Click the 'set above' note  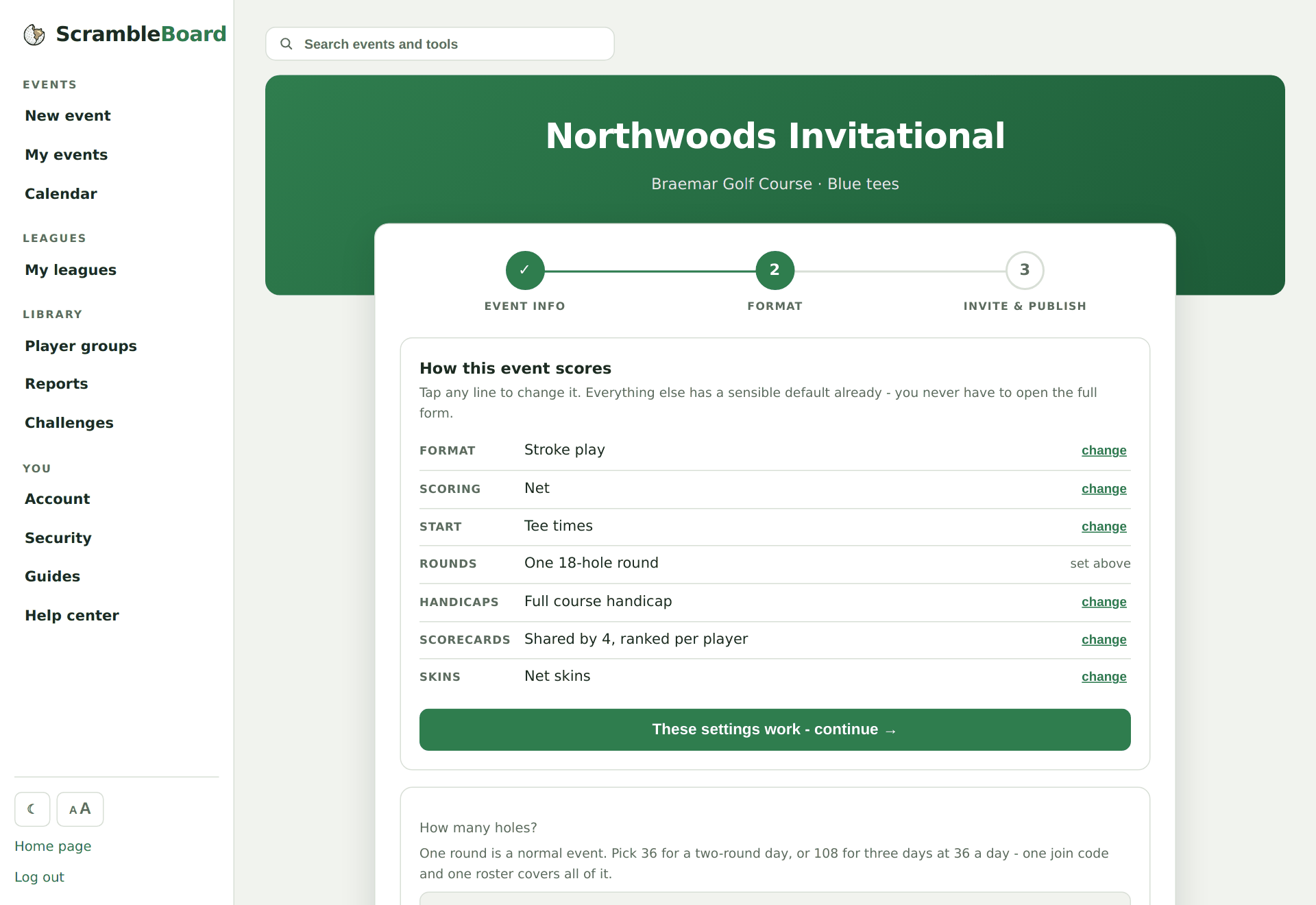click(x=1100, y=564)
